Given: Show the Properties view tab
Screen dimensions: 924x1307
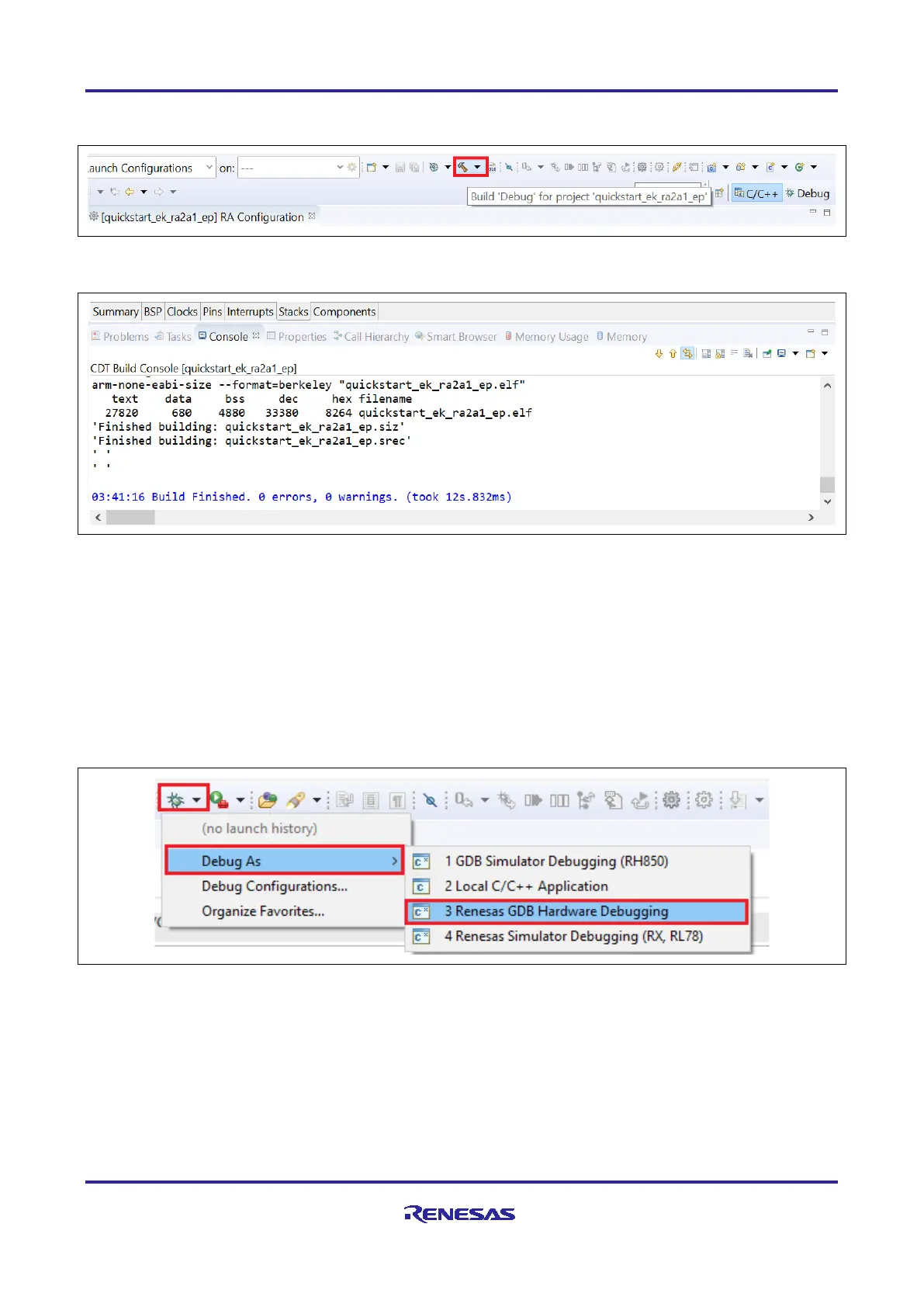Looking at the screenshot, I should coord(296,336).
